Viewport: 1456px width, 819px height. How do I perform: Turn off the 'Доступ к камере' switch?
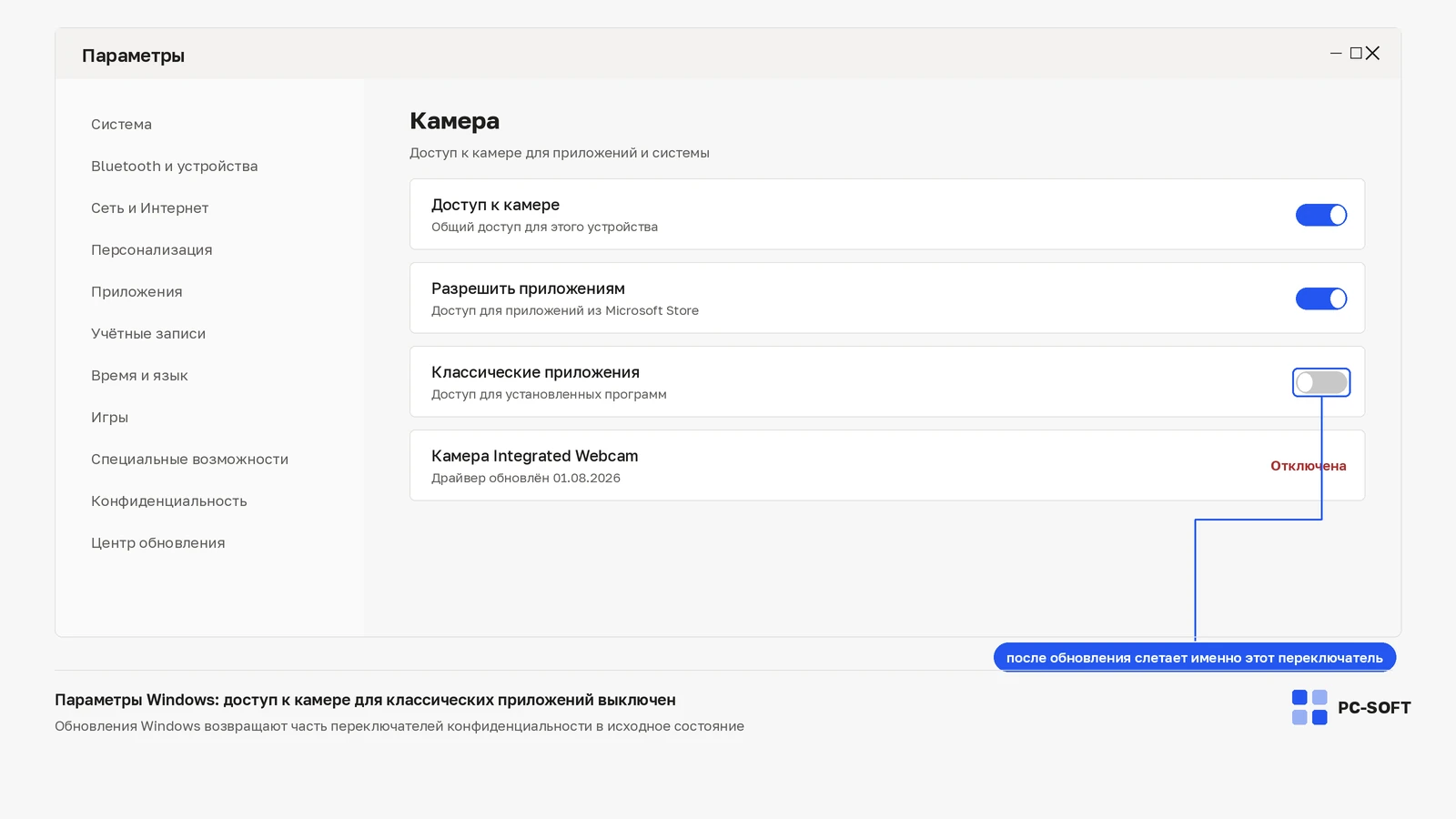1320,215
